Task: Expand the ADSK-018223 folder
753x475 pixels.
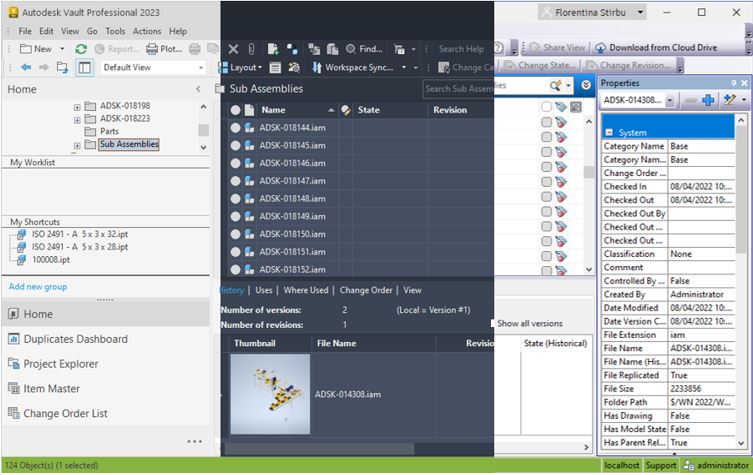Action: click(x=77, y=120)
